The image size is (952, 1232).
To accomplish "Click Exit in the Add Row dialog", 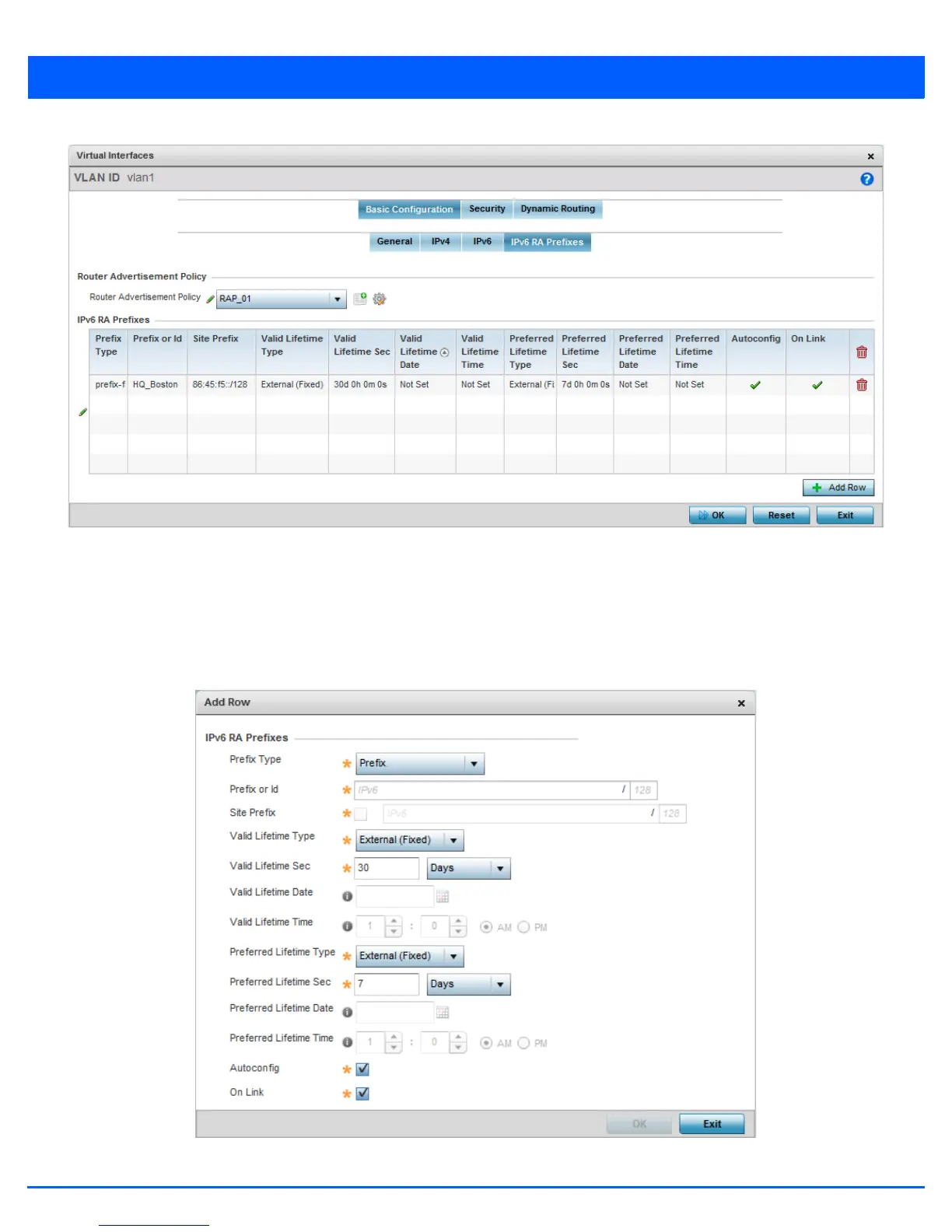I will coord(712,1124).
